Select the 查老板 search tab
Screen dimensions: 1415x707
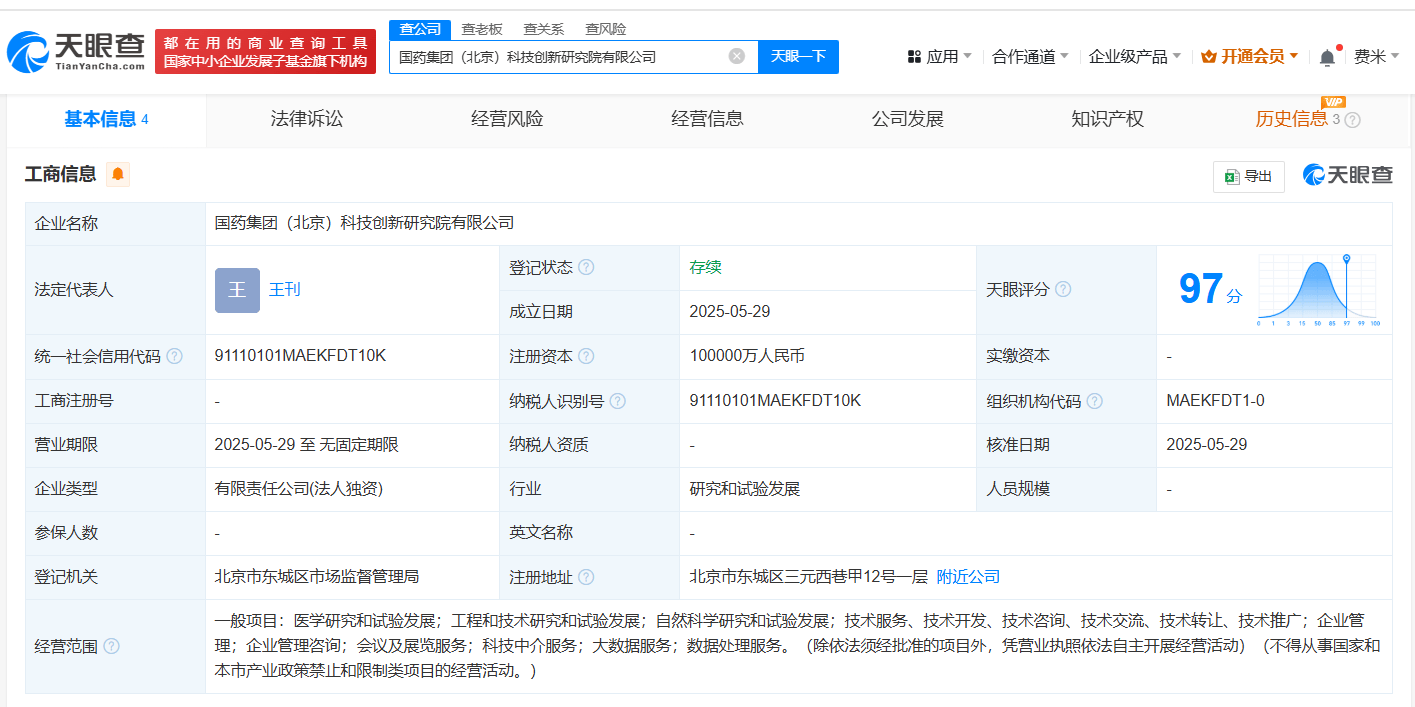[x=482, y=29]
